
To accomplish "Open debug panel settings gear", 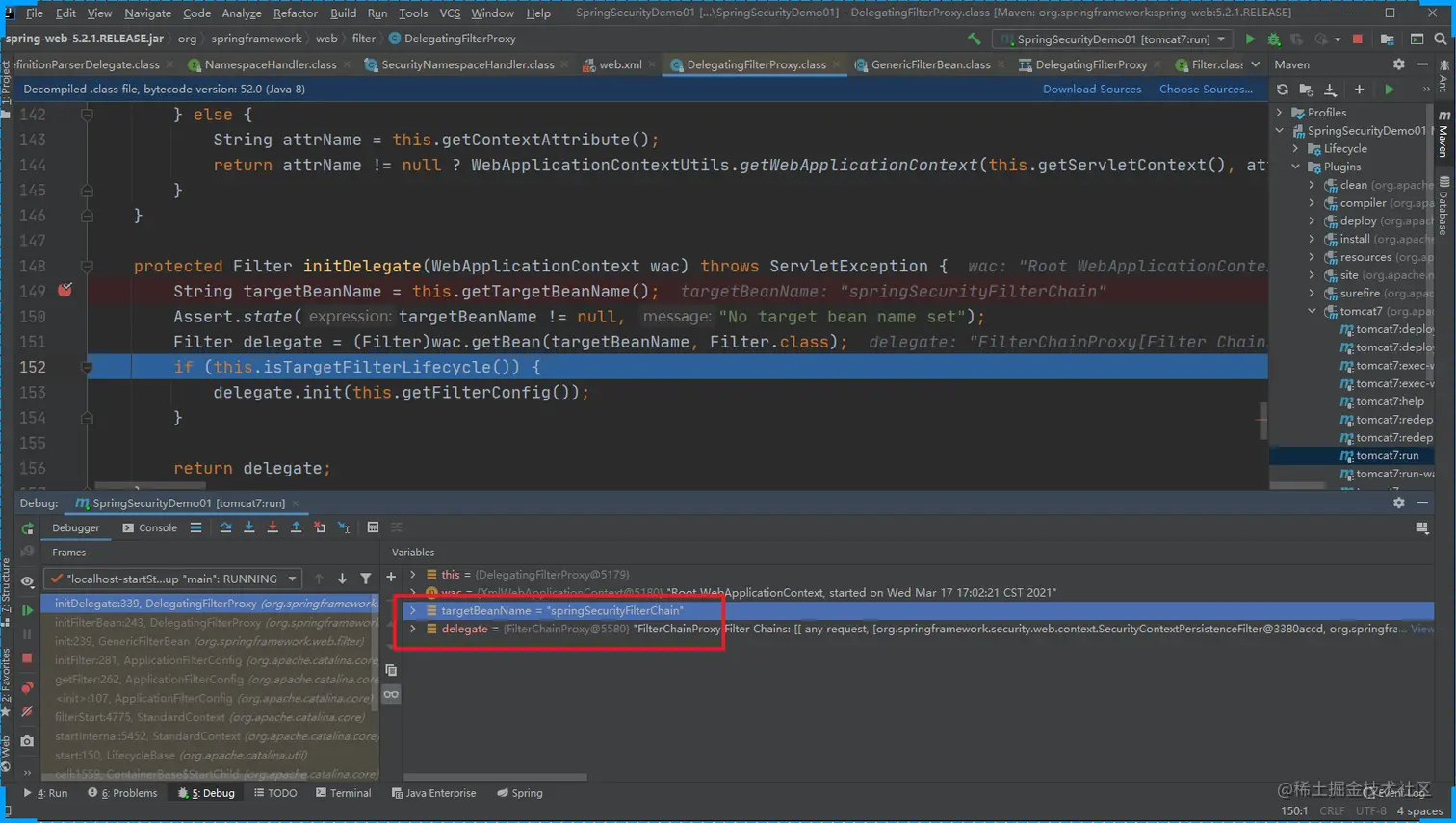I will (1399, 502).
